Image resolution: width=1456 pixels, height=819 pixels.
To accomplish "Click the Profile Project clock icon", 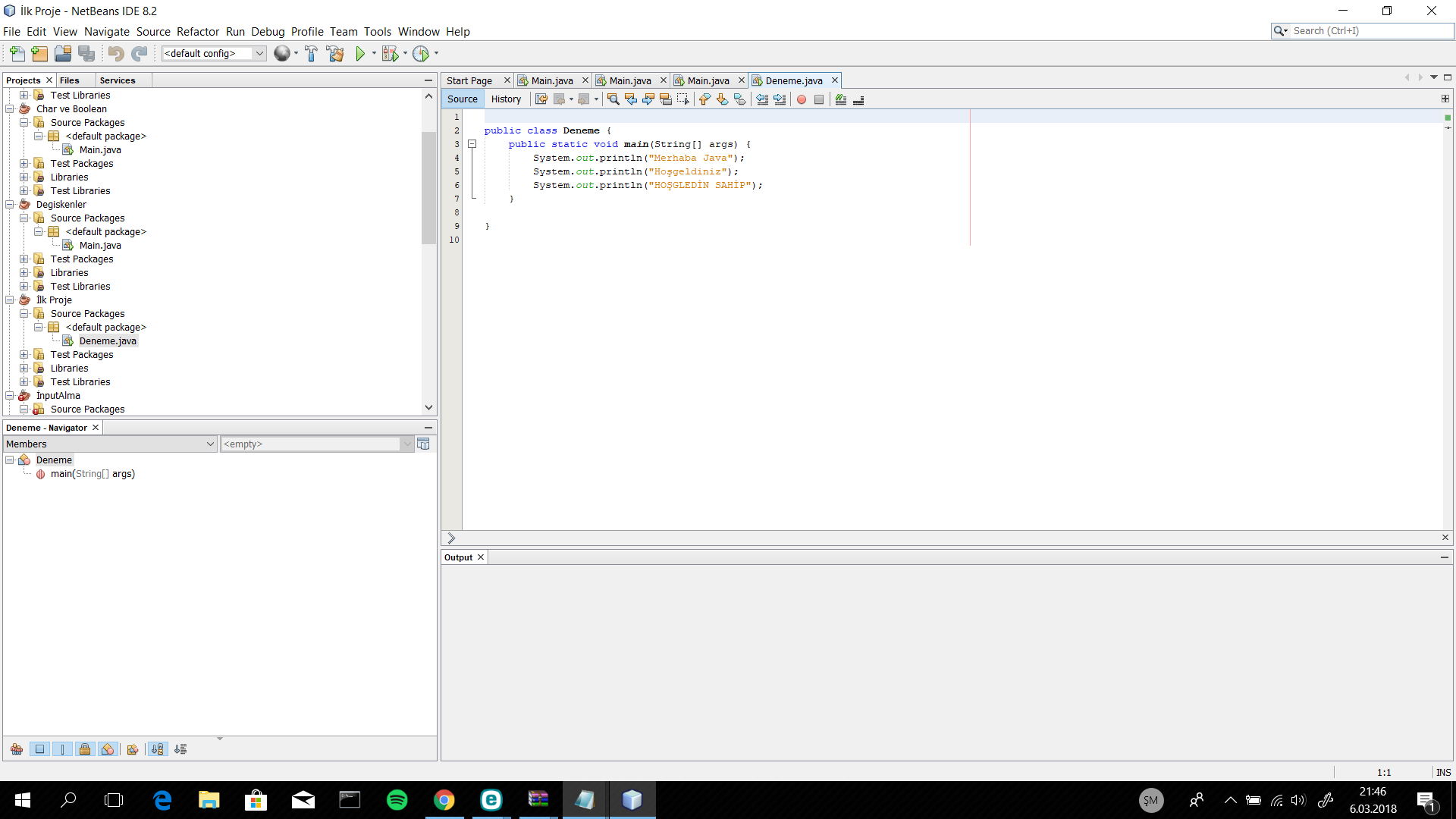I will [421, 54].
